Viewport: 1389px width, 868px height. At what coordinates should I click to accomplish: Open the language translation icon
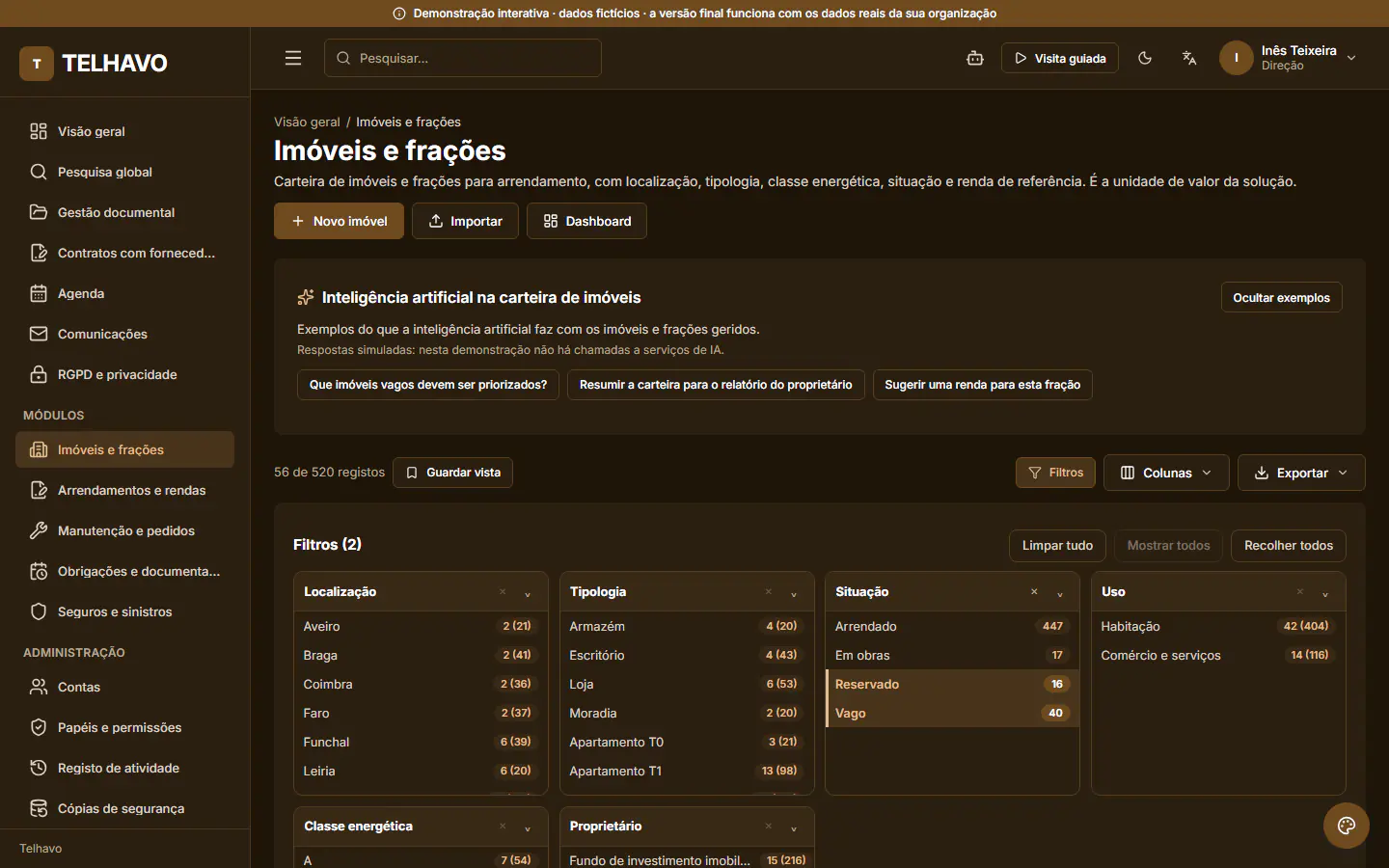(x=1189, y=58)
